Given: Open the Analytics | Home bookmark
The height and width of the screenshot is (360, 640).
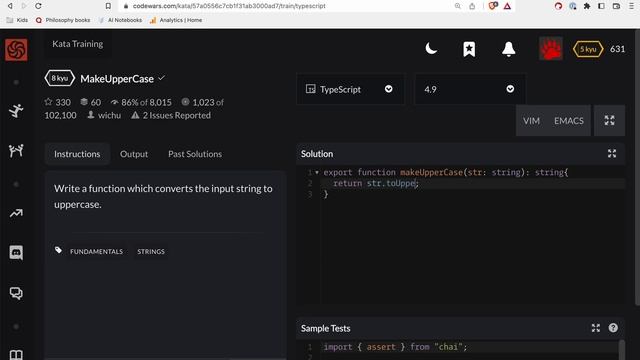Looking at the screenshot, I should tap(176, 20).
